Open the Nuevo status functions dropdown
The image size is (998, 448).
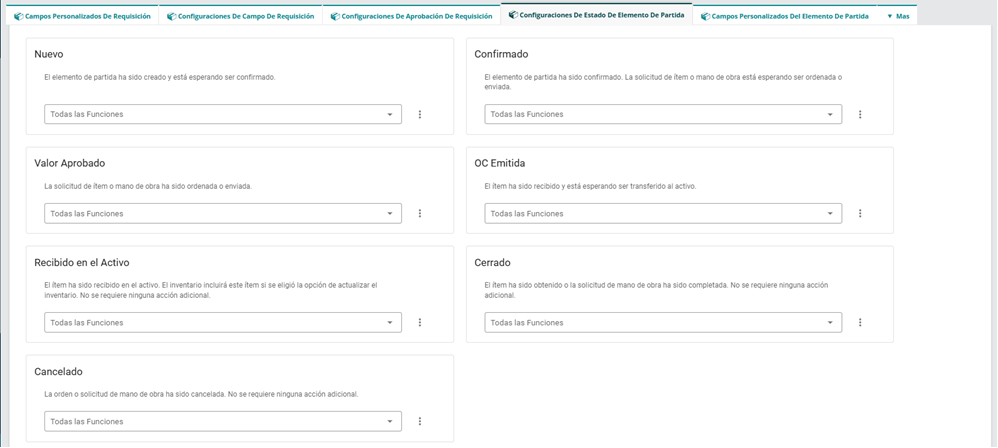223,115
